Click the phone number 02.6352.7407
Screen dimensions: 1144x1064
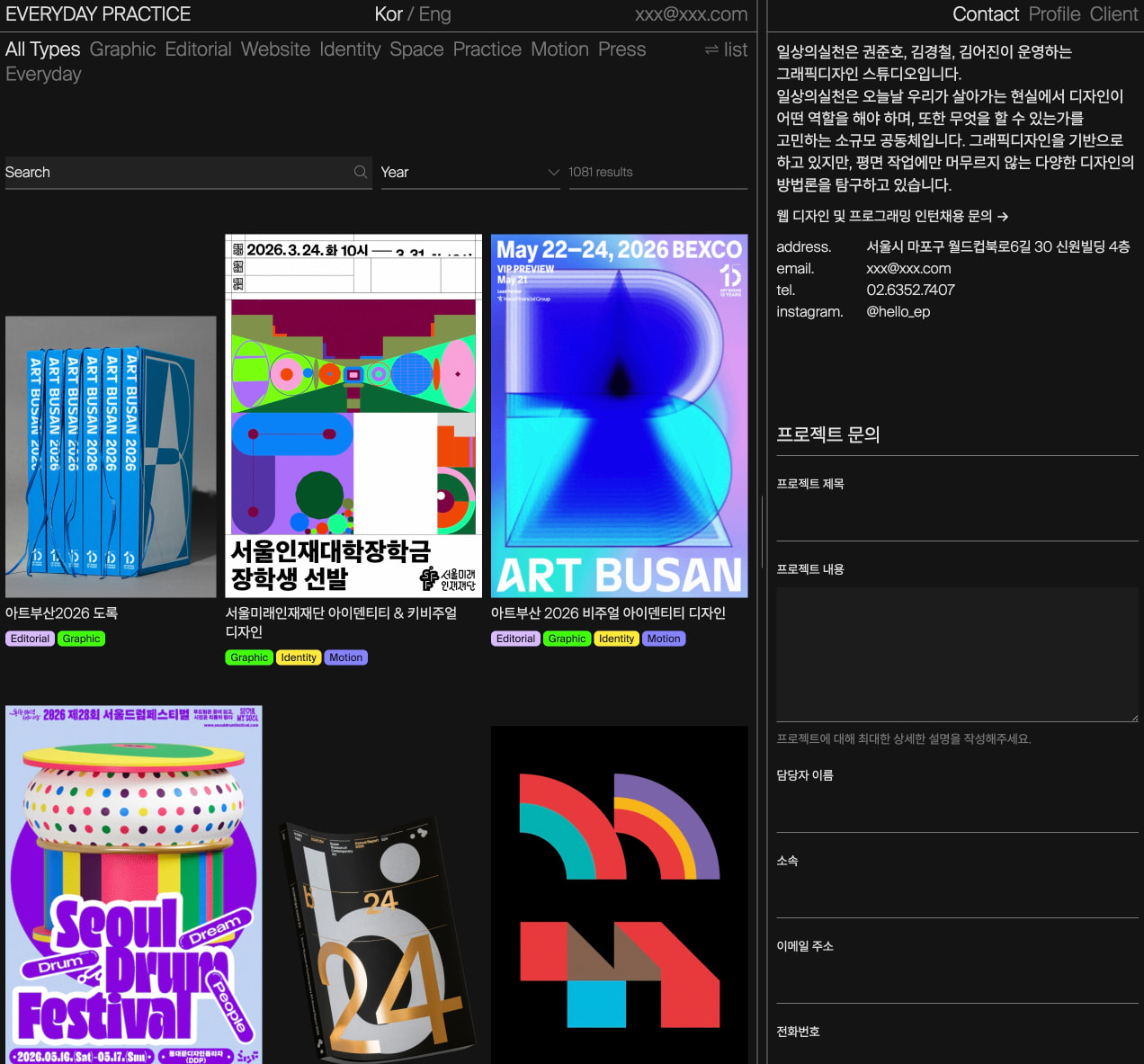[x=910, y=290]
